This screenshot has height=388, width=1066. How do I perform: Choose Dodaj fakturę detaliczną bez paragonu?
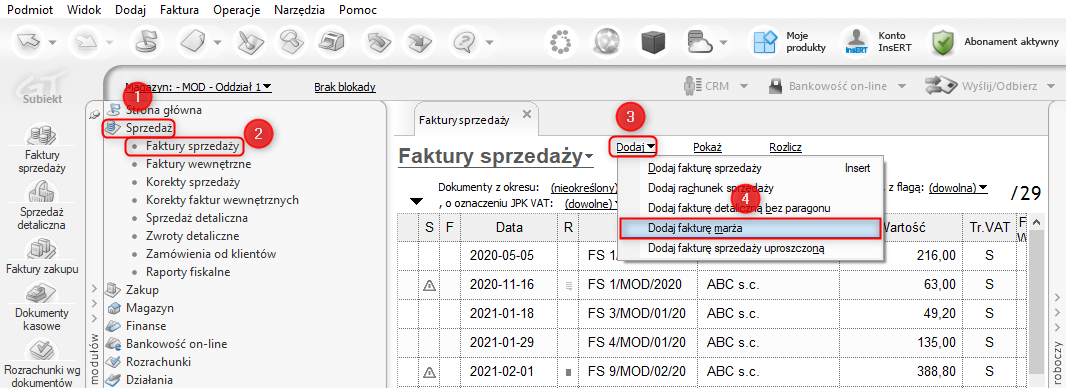click(751, 208)
